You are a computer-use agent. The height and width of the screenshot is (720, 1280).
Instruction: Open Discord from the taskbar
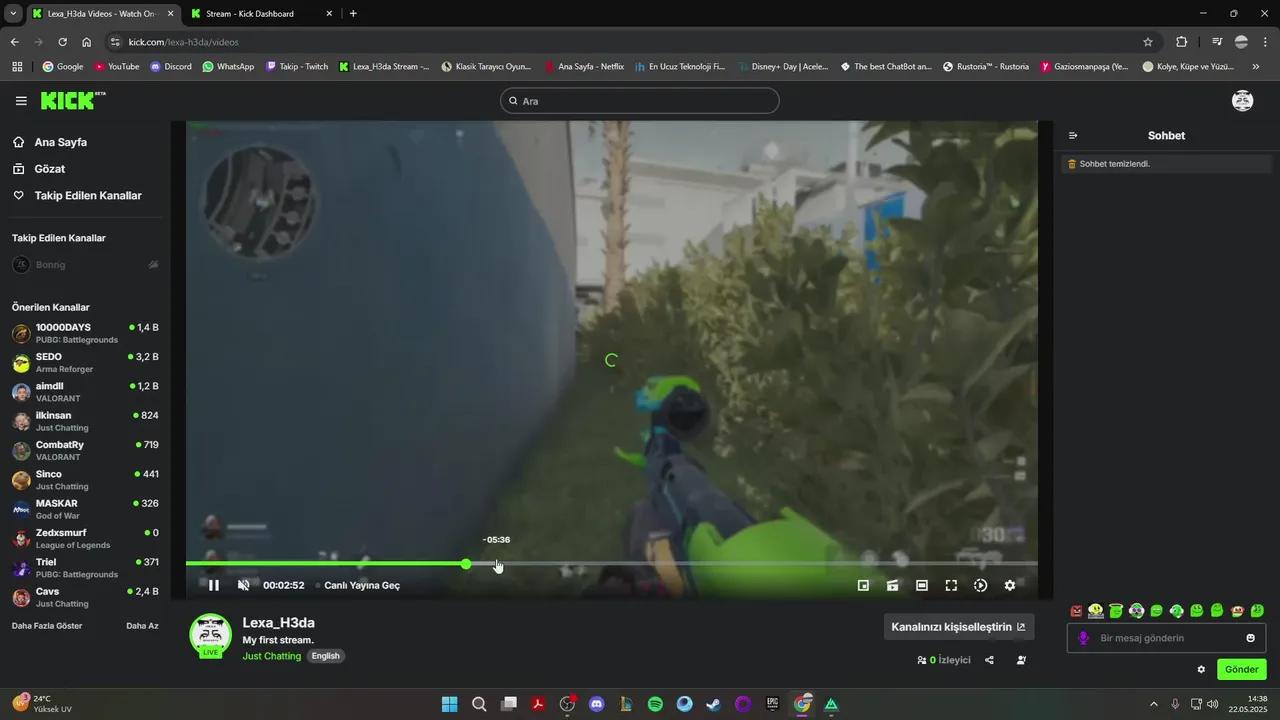pyautogui.click(x=597, y=704)
